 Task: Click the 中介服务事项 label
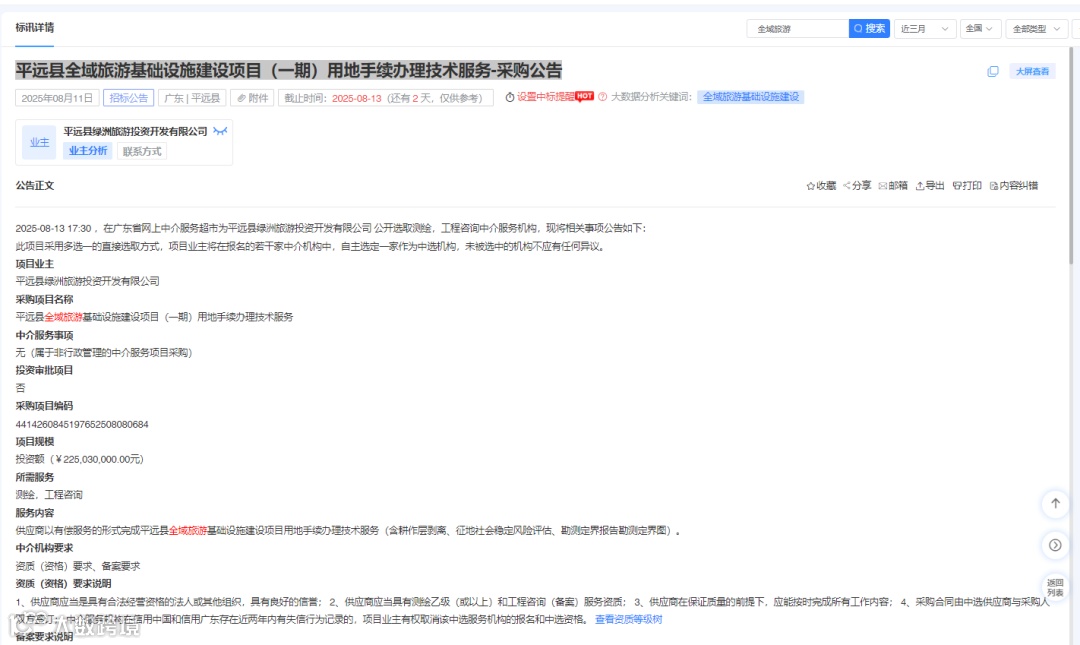44,335
